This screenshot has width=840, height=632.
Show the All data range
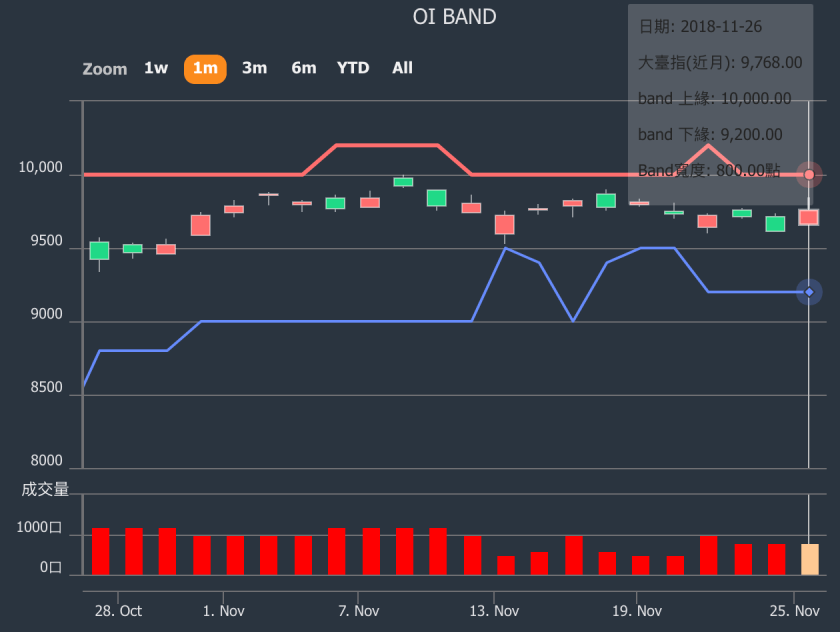[402, 68]
